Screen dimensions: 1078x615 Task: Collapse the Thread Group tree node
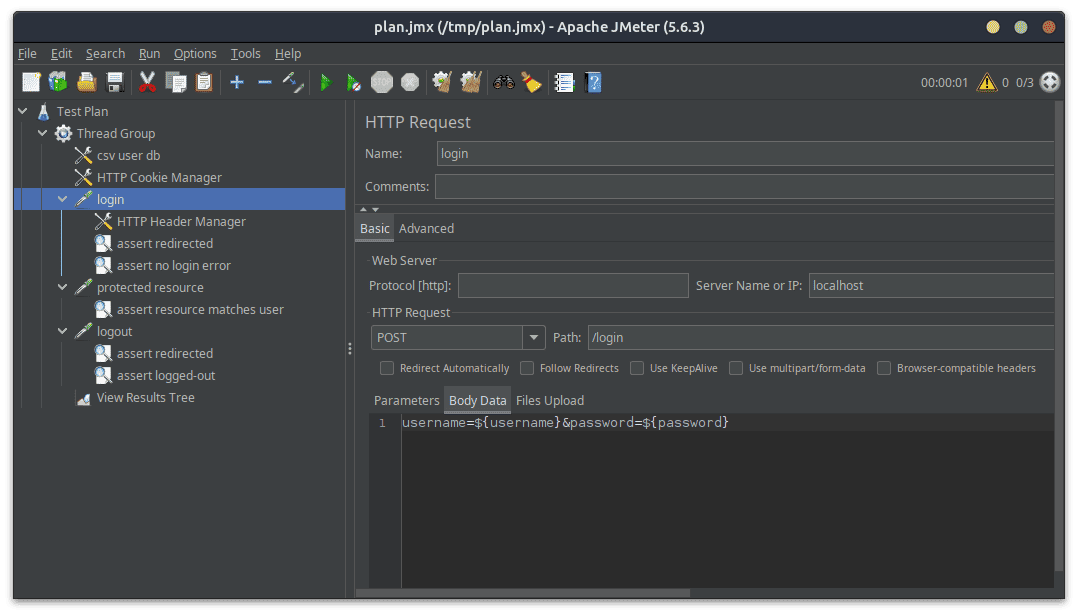(x=43, y=134)
